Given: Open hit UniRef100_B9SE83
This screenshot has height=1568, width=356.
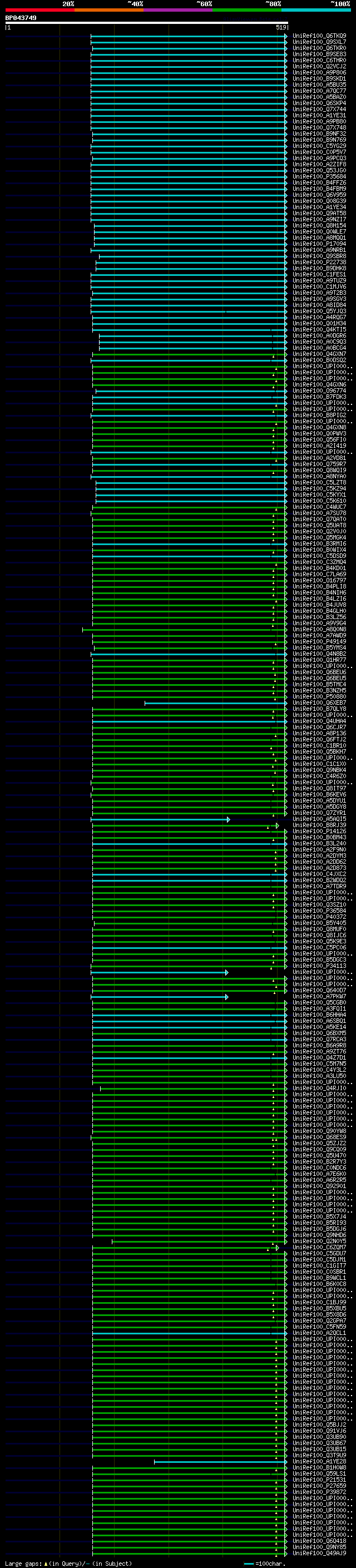Looking at the screenshot, I should [x=319, y=54].
